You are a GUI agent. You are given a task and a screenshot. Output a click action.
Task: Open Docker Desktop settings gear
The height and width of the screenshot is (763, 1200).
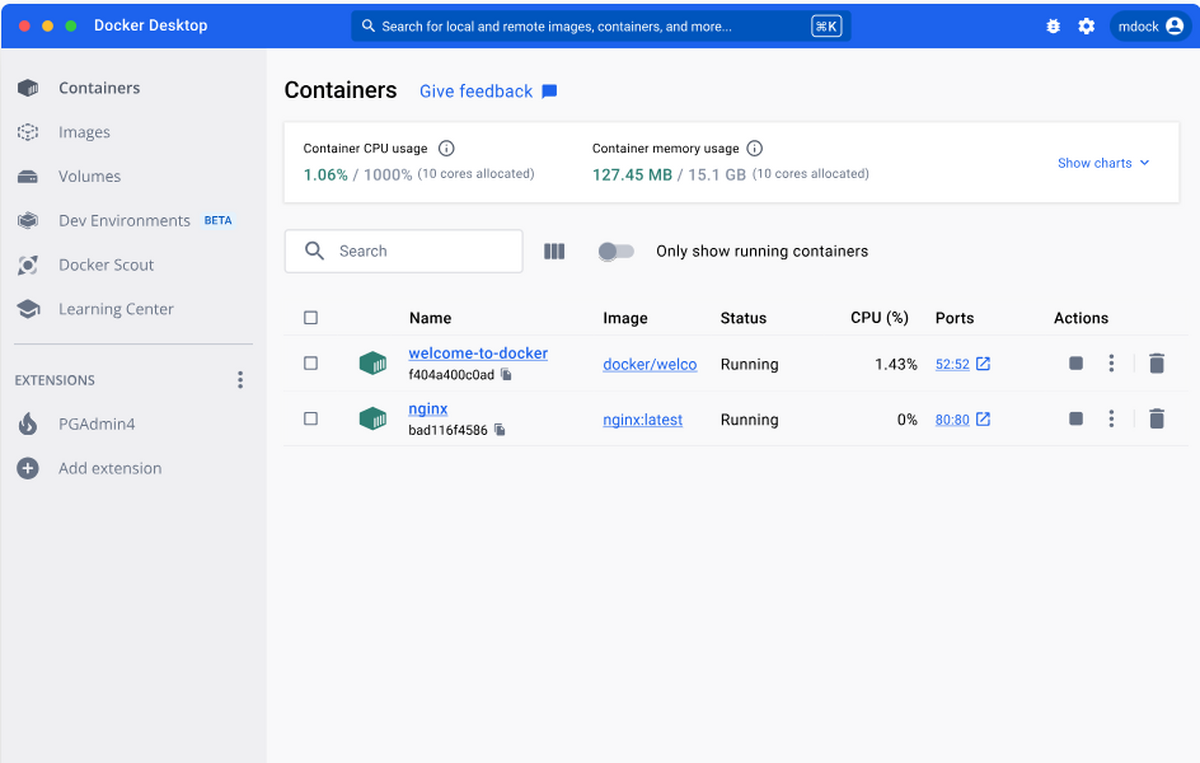point(1086,25)
